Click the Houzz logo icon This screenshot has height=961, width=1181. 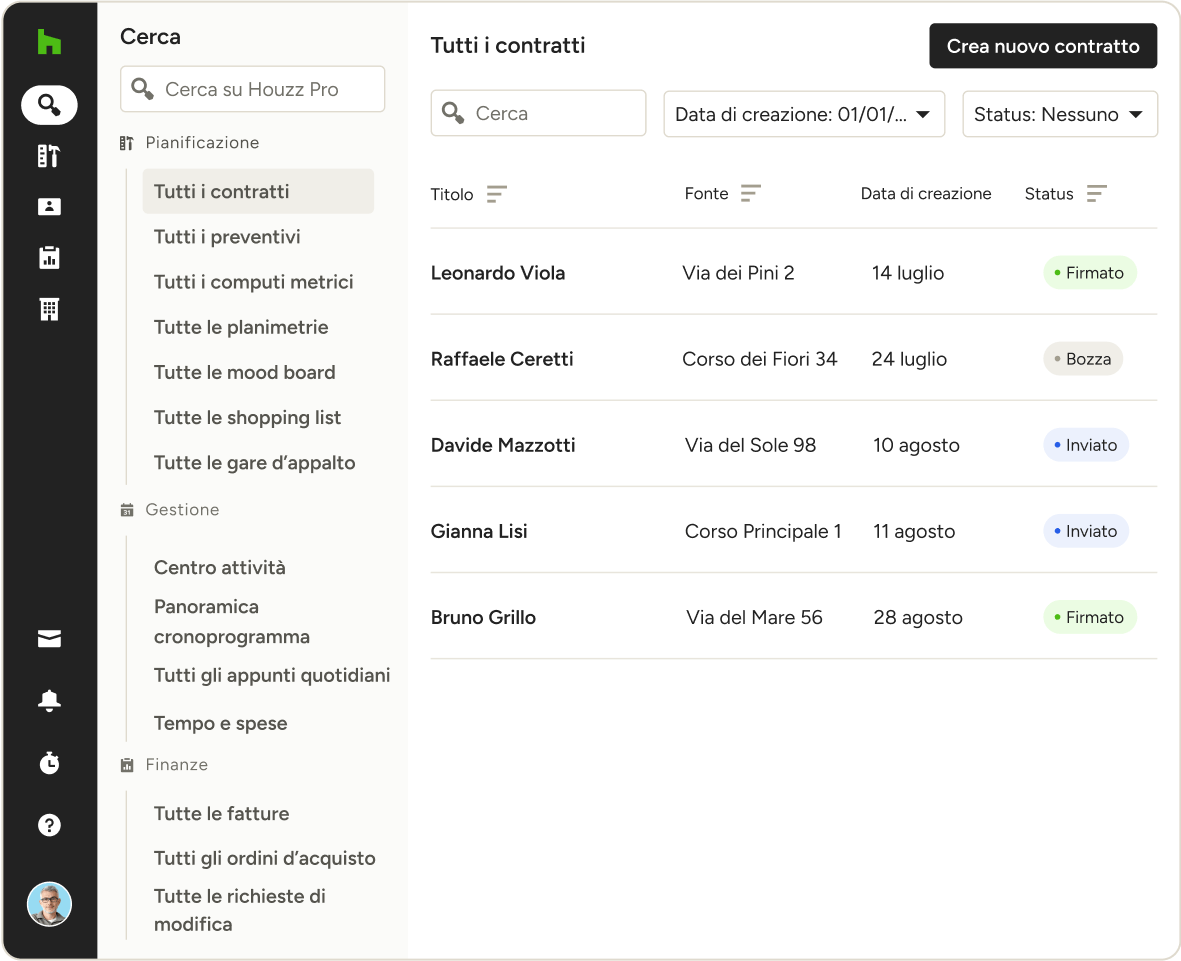(49, 42)
